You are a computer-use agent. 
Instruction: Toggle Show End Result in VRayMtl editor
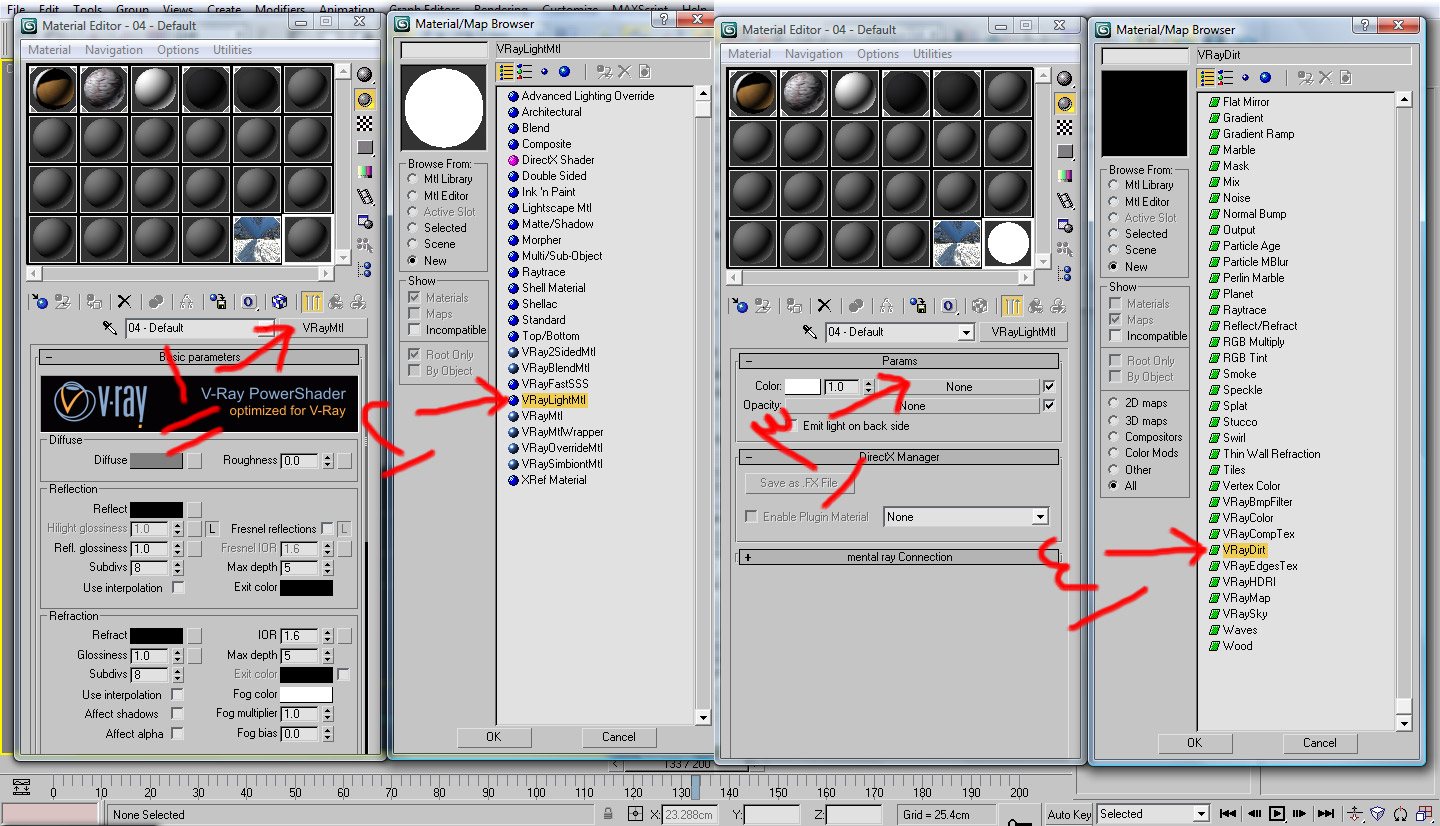click(311, 301)
